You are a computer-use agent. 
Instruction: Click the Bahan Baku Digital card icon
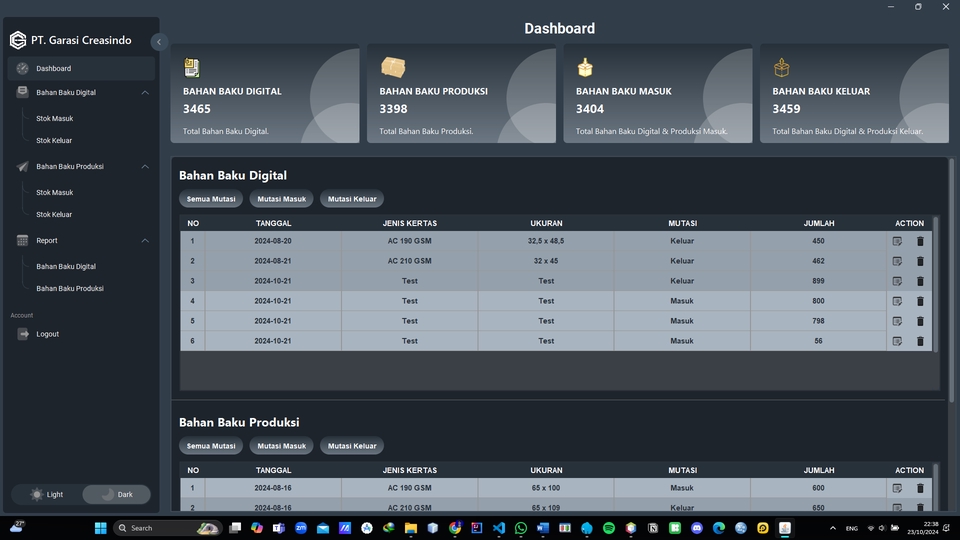[192, 67]
